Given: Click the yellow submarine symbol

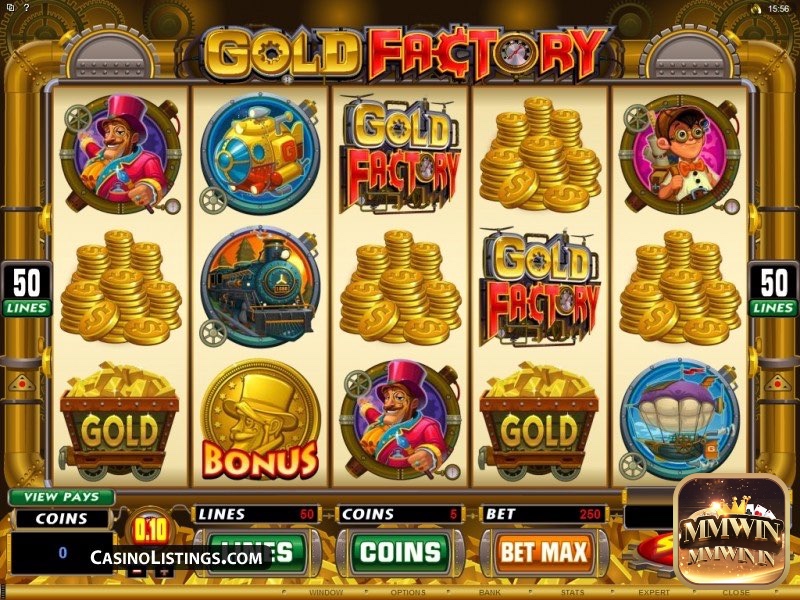Looking at the screenshot, I should pyautogui.click(x=260, y=154).
